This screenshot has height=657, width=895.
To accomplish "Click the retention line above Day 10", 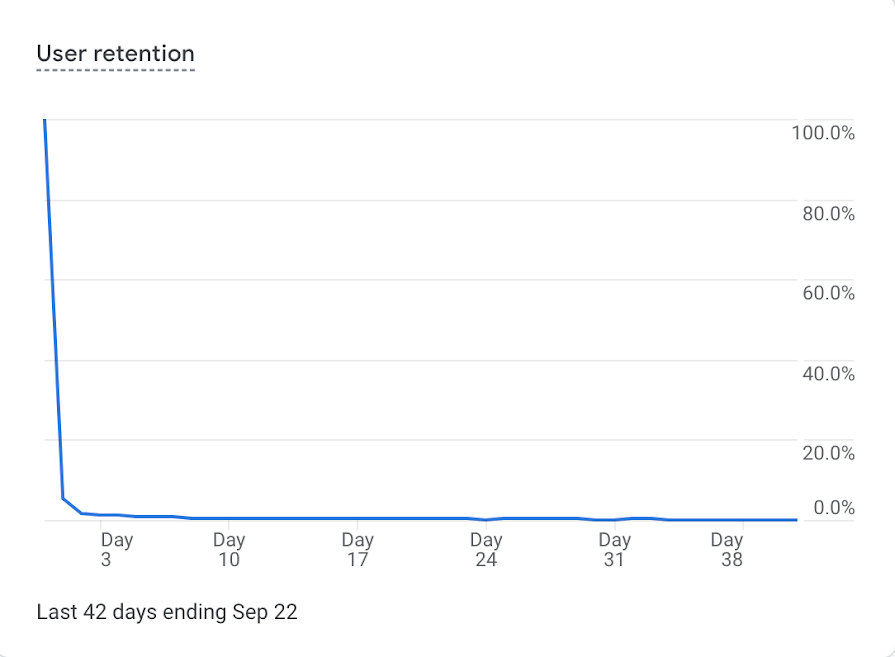I will (229, 518).
